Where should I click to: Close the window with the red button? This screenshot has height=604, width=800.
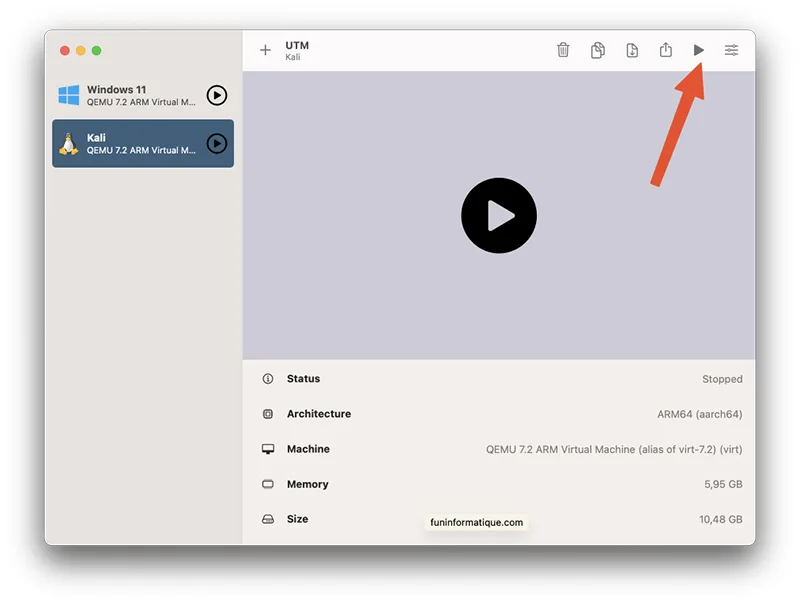coord(65,51)
